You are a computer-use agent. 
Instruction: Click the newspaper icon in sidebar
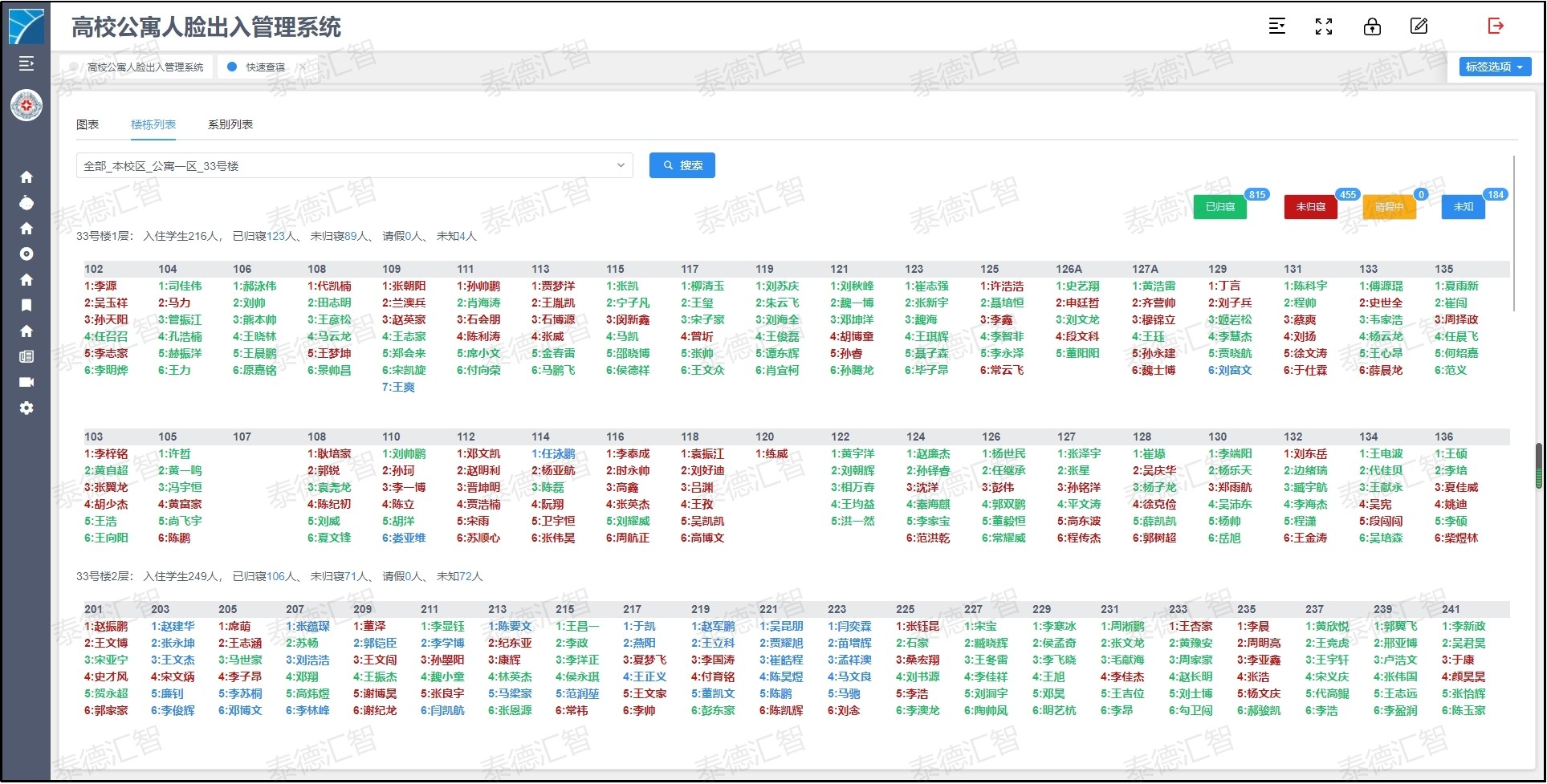tap(26, 356)
